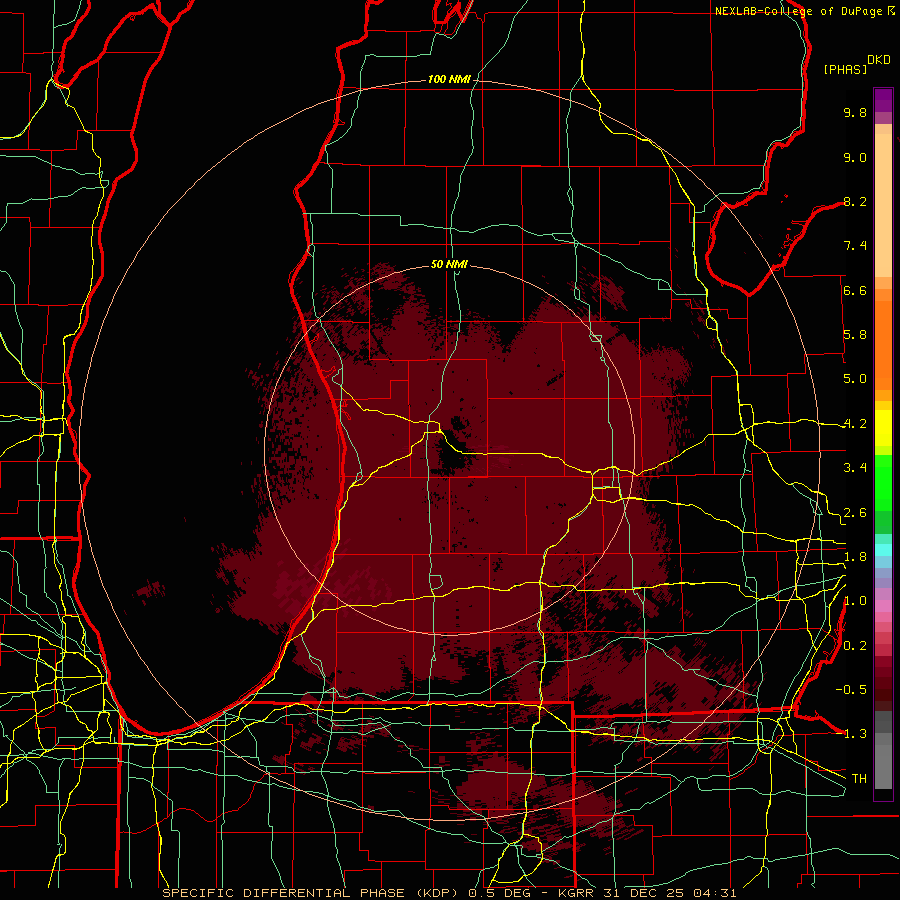Click the 1.3 legend value near the gray band
Screen dimensions: 900x900
tap(855, 734)
